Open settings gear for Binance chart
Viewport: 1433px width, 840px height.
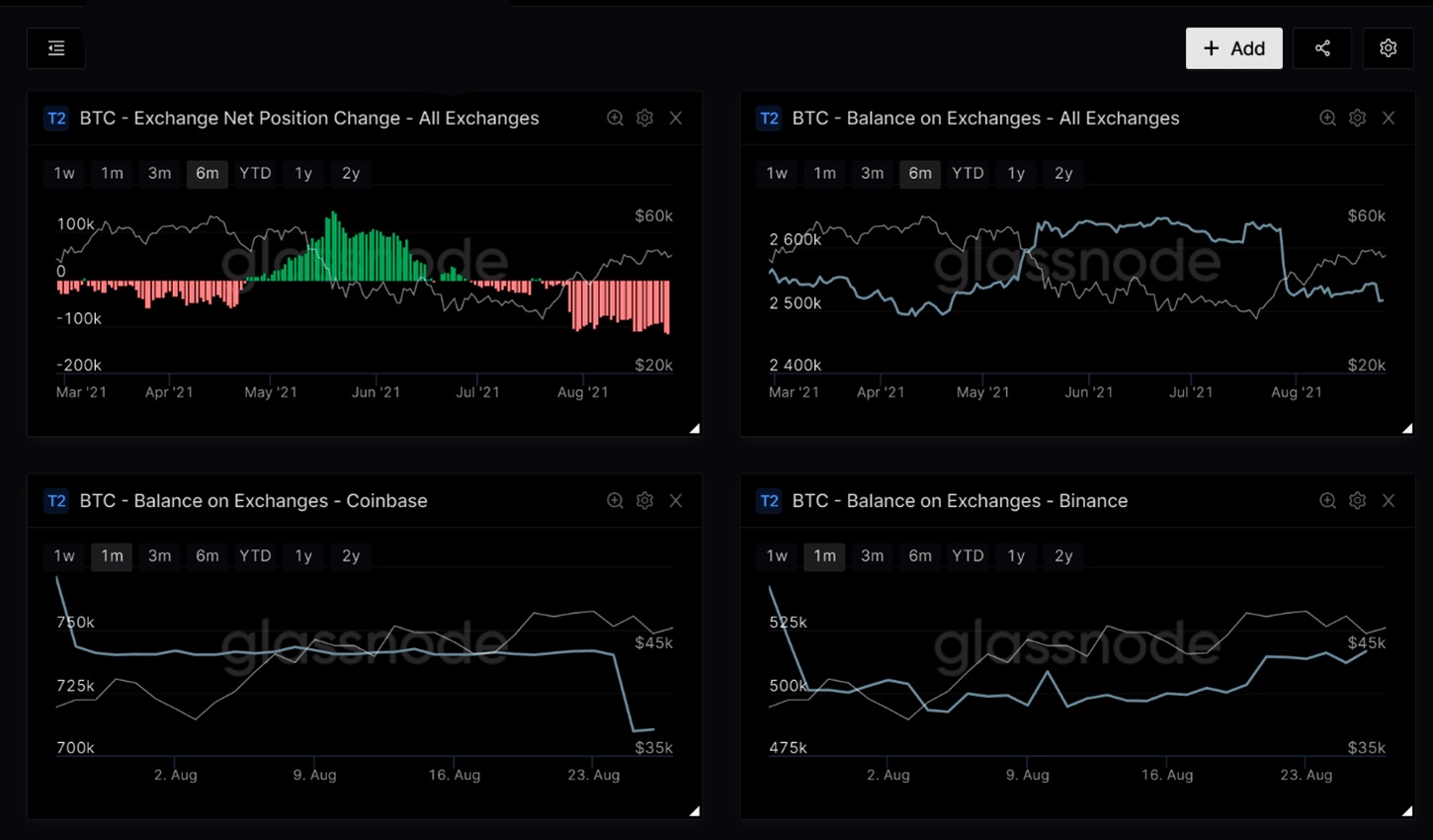[1358, 501]
